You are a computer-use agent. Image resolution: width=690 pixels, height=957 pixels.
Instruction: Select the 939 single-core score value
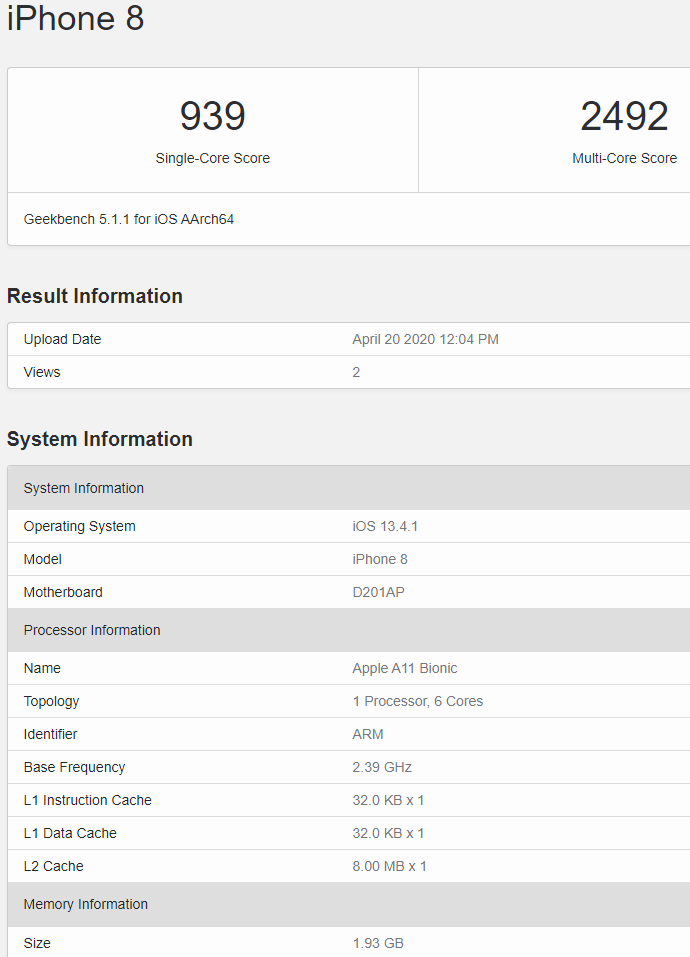pyautogui.click(x=212, y=116)
